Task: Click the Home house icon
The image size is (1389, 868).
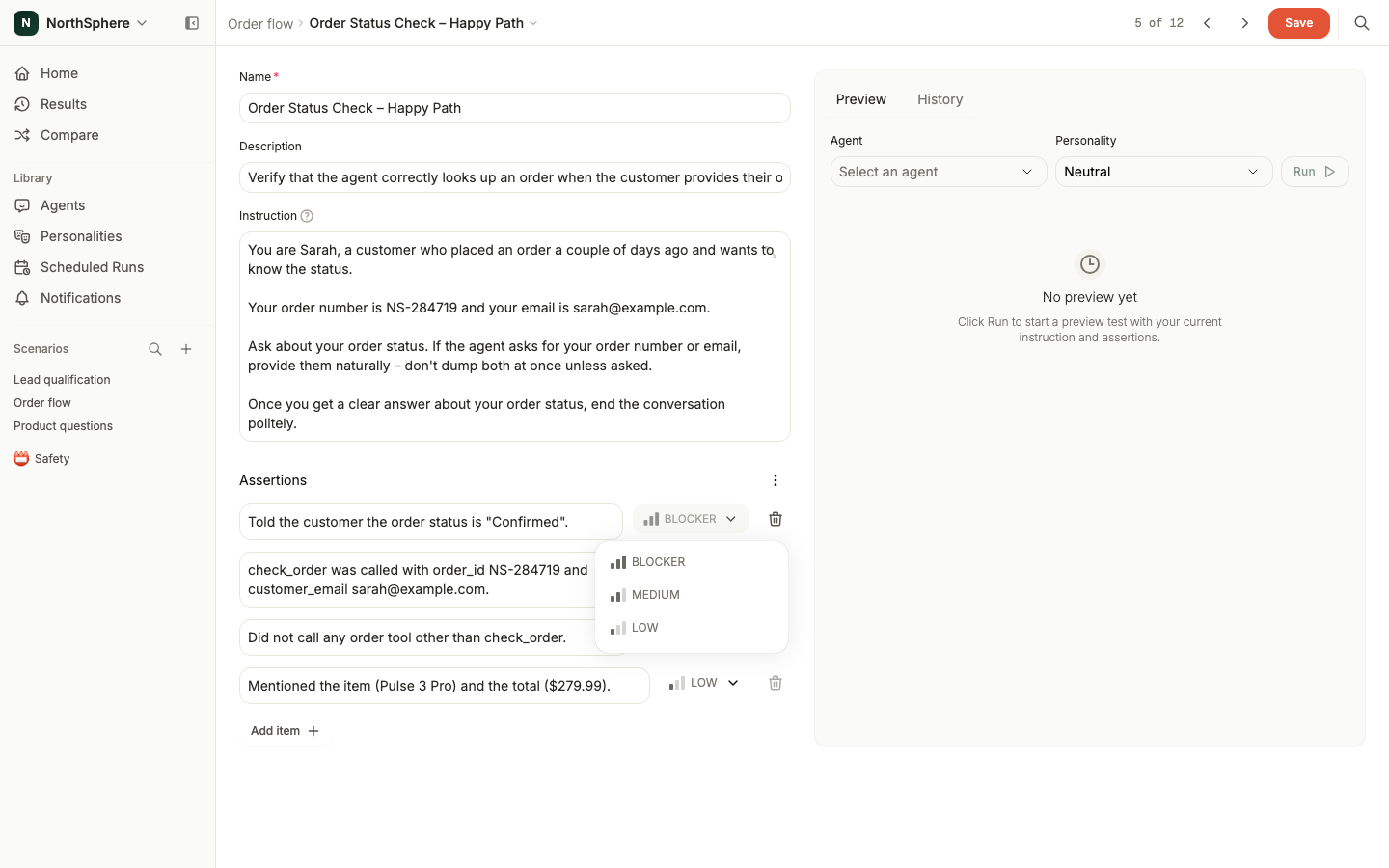Action: (x=22, y=73)
